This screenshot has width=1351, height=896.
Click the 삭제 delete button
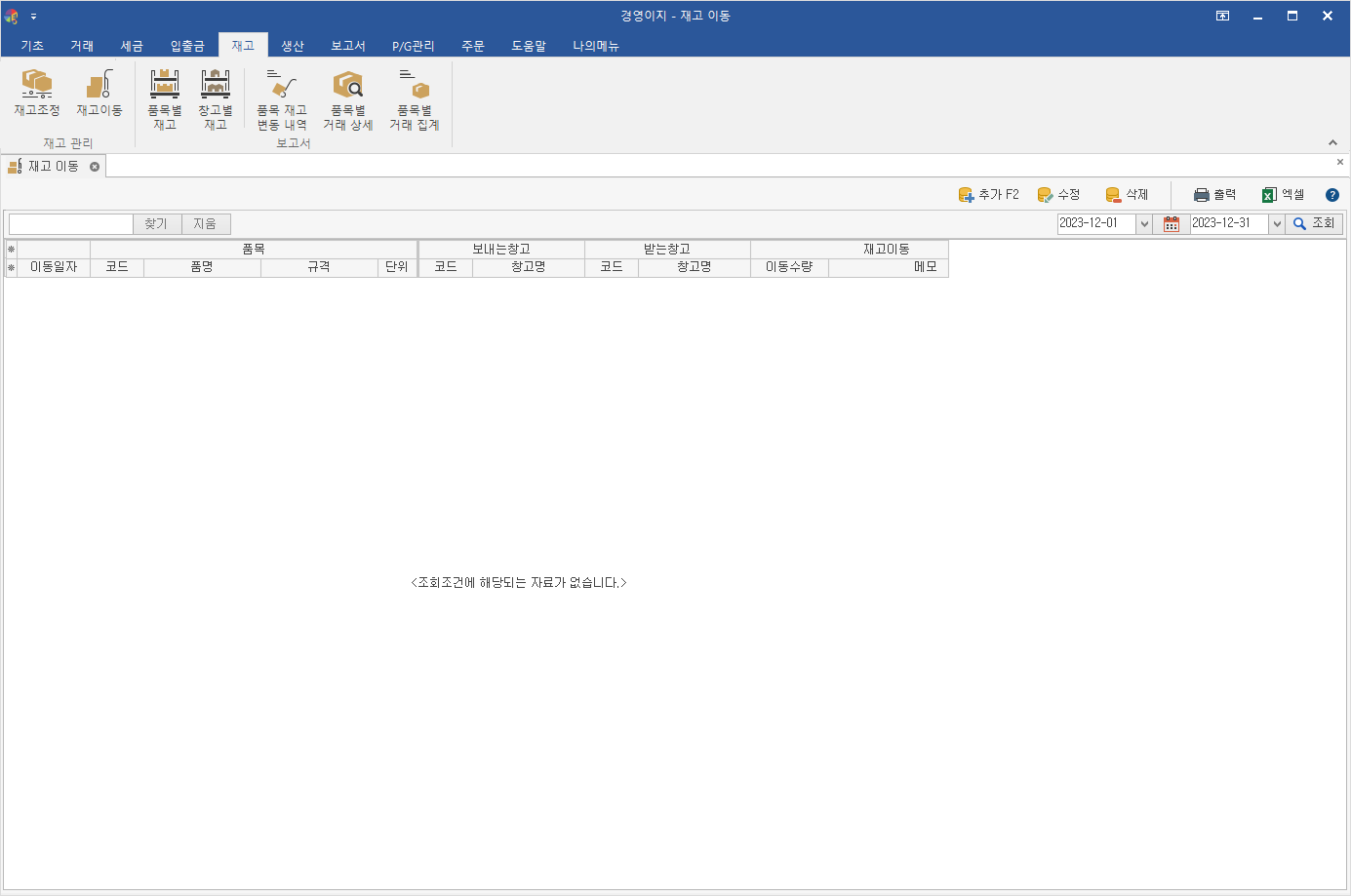point(1128,195)
